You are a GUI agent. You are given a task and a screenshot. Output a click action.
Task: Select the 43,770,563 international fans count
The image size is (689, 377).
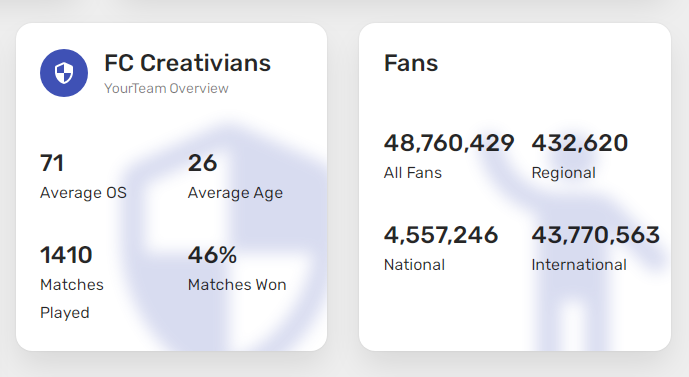tap(596, 235)
